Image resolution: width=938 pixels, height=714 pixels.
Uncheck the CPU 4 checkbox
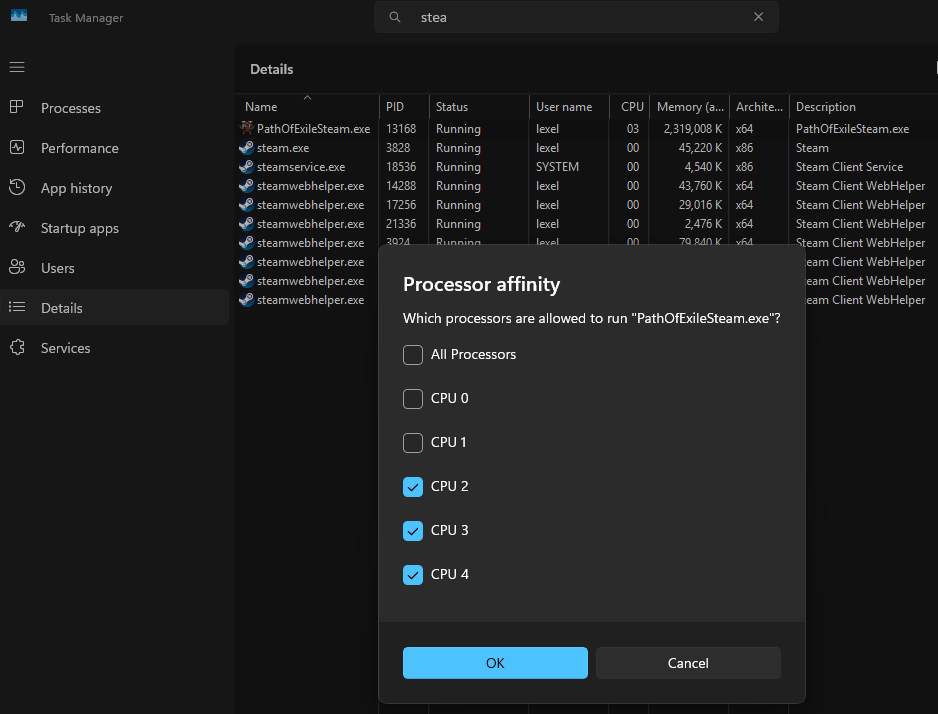tap(413, 575)
